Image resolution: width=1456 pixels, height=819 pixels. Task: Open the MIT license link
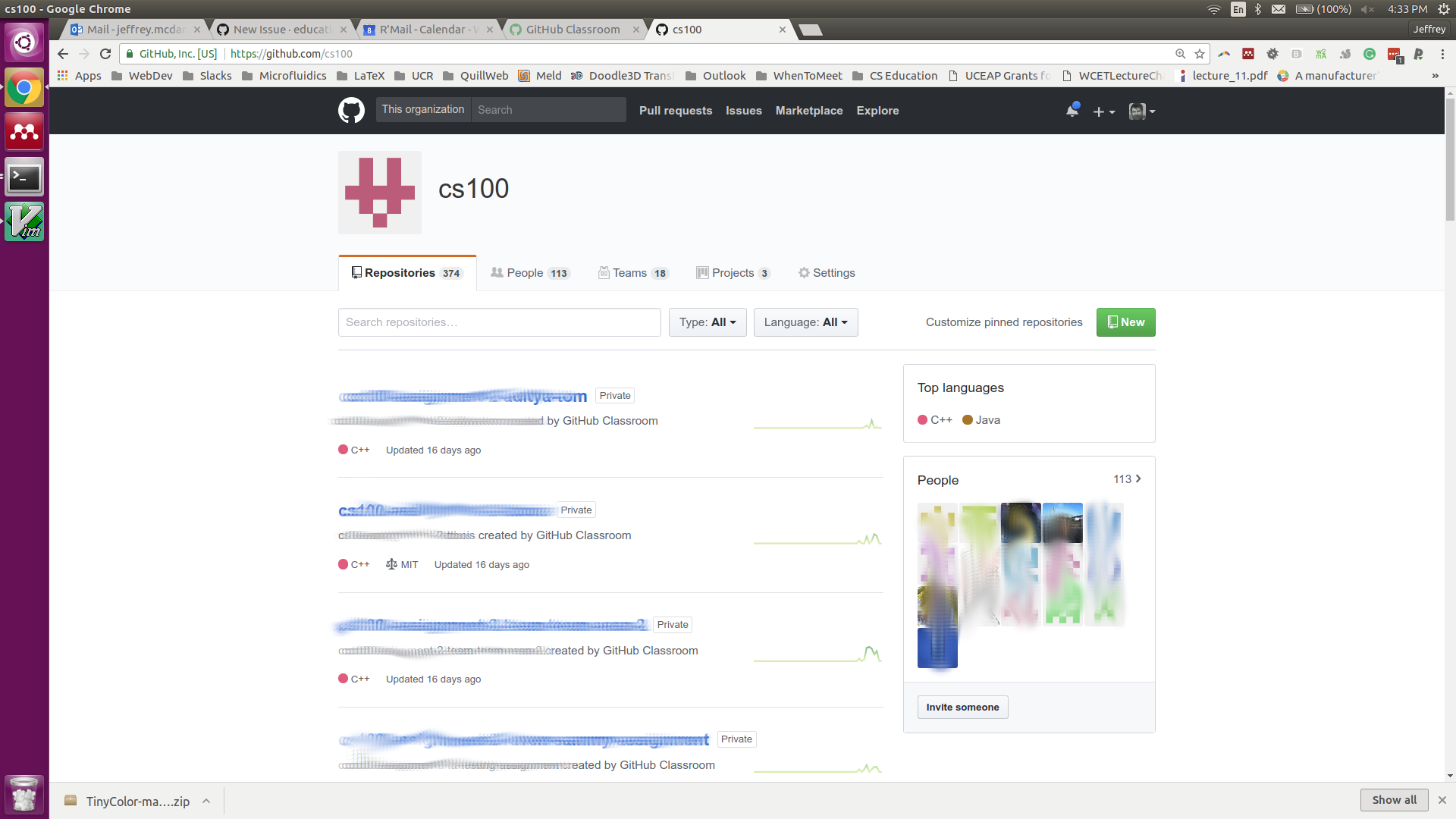point(402,565)
